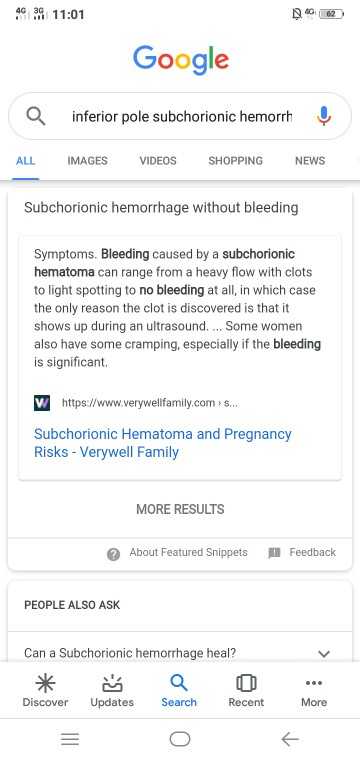Tap the search query text field
360x760 pixels.
tap(182, 117)
